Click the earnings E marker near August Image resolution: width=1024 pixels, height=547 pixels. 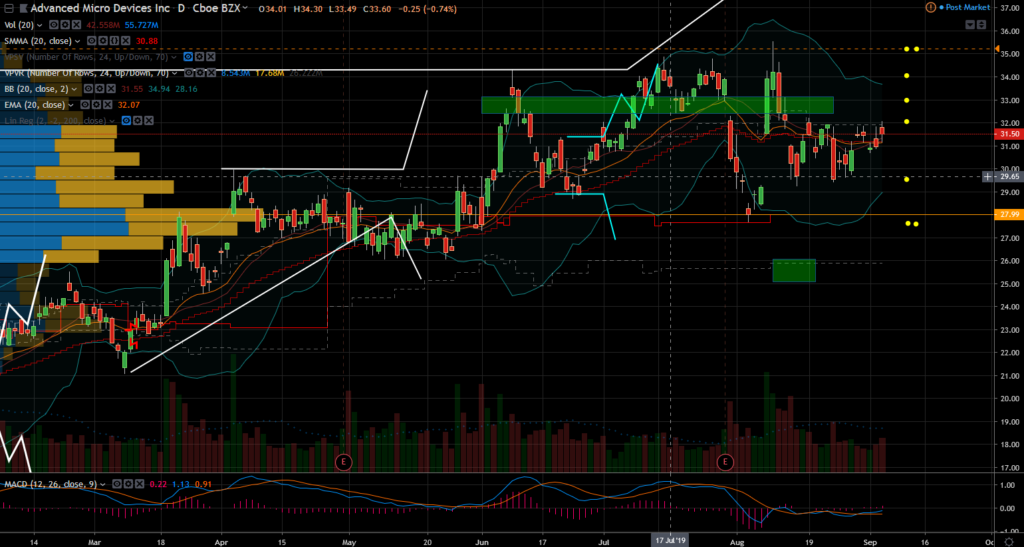(x=724, y=463)
